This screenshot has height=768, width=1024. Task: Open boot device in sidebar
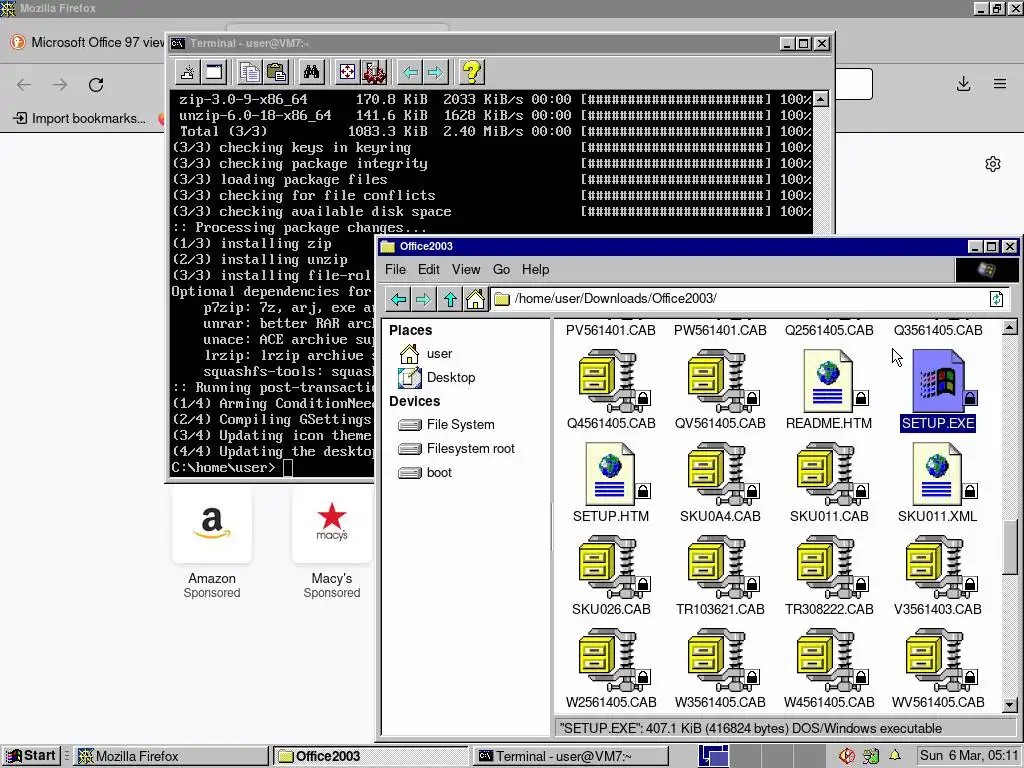pyautogui.click(x=425, y=473)
